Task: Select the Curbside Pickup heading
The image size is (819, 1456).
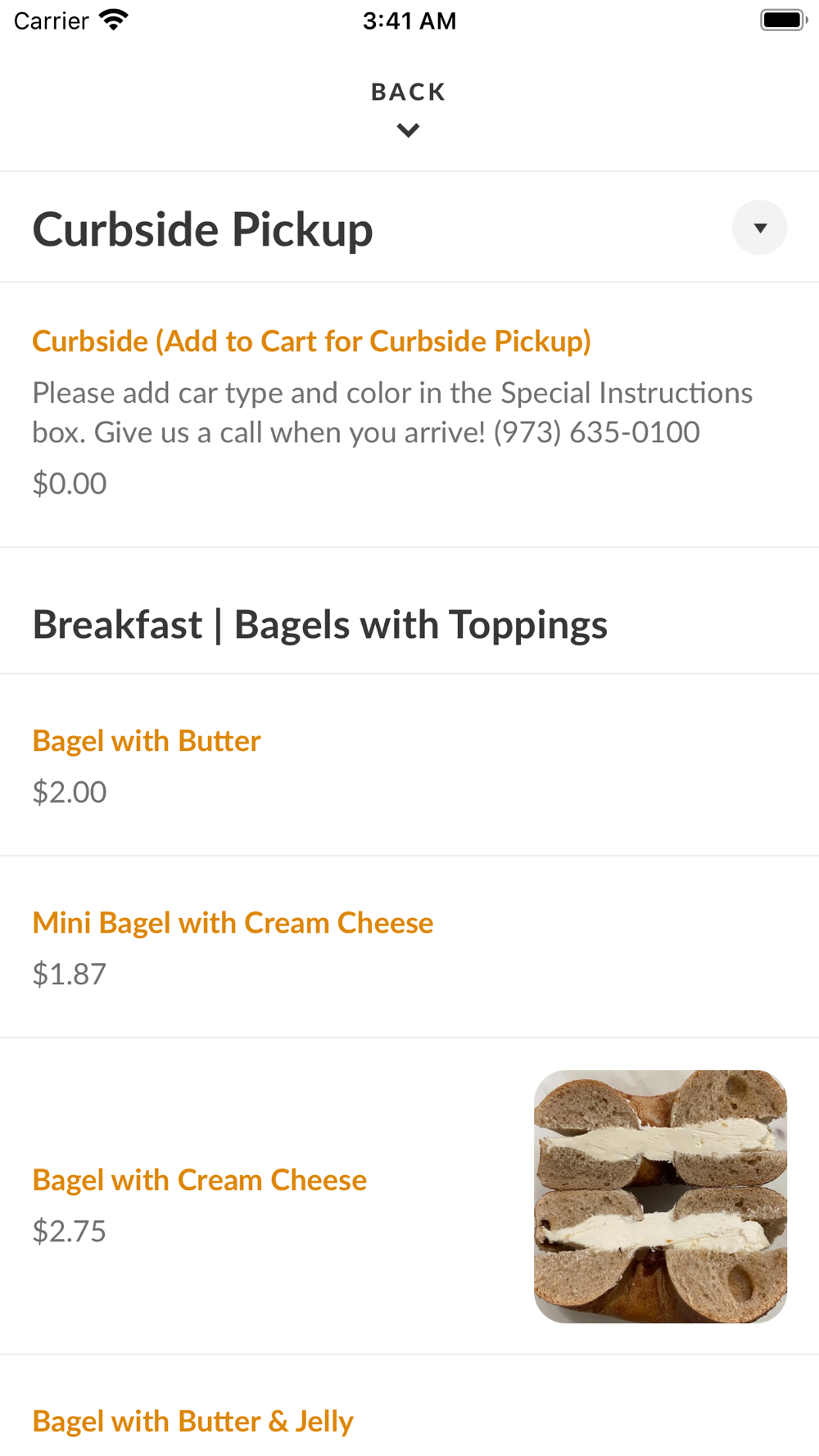Action: click(x=202, y=229)
